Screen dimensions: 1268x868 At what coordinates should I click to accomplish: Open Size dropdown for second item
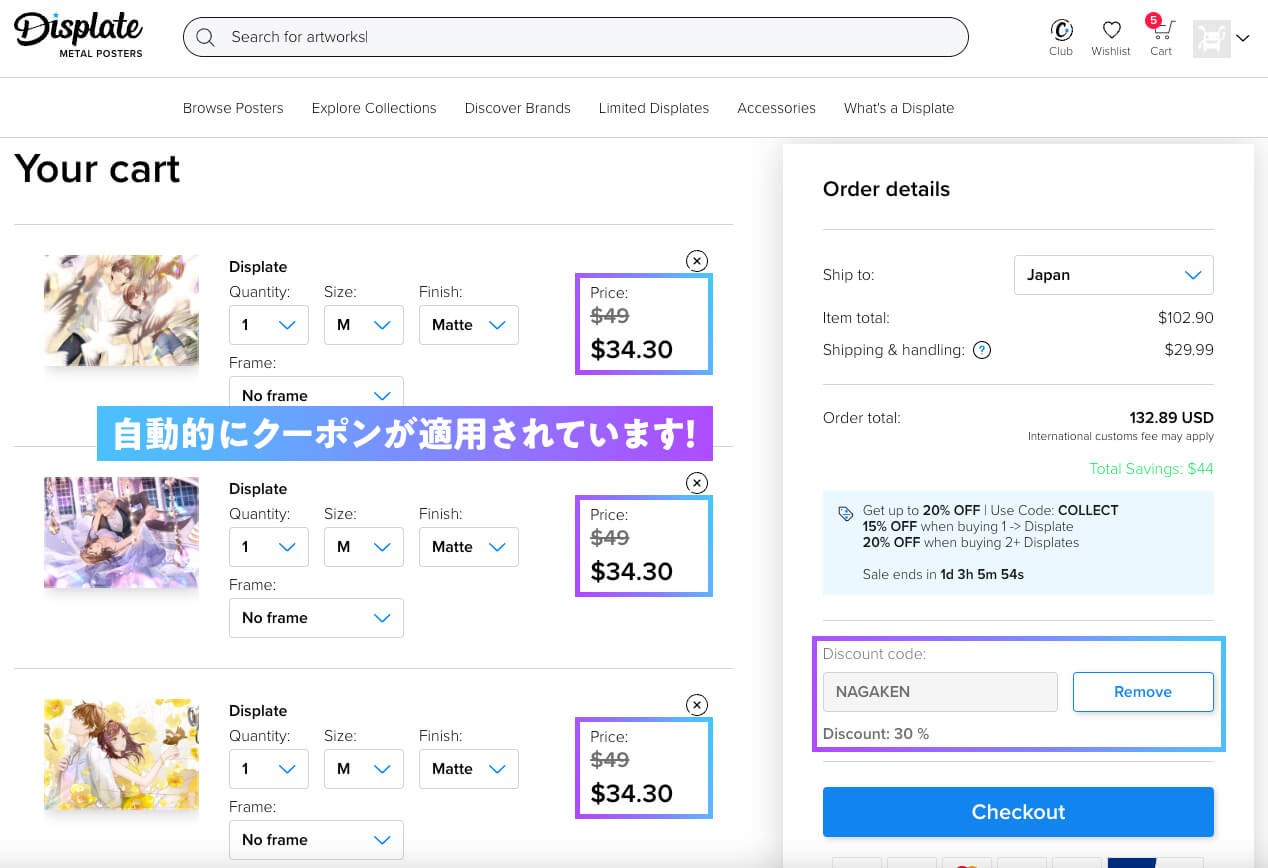(364, 547)
